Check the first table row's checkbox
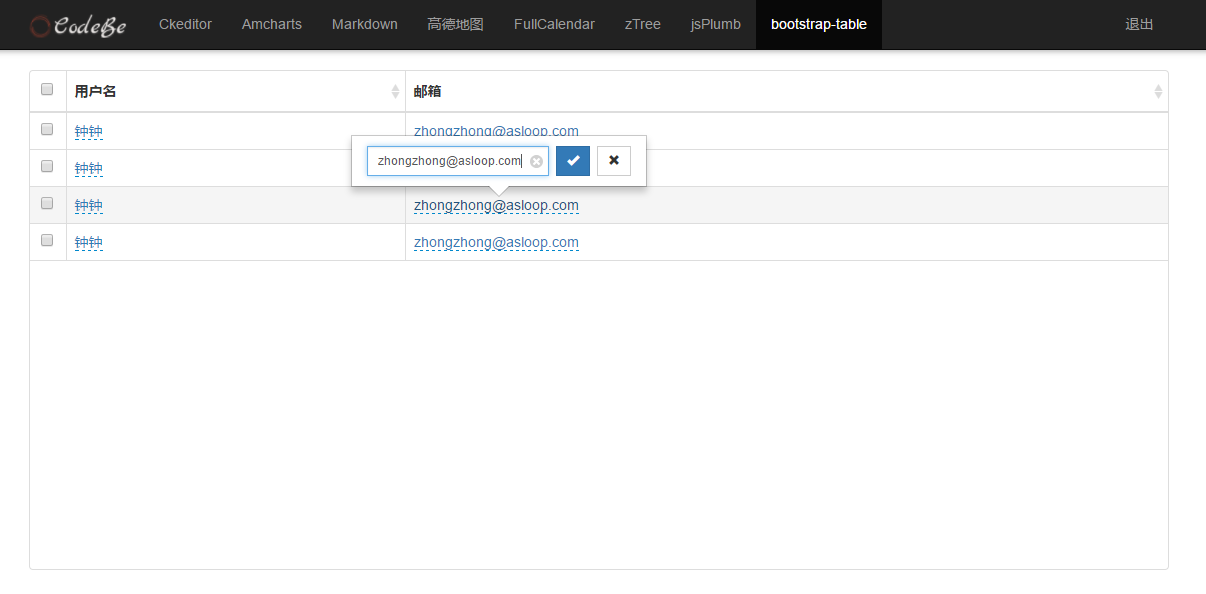 47,129
